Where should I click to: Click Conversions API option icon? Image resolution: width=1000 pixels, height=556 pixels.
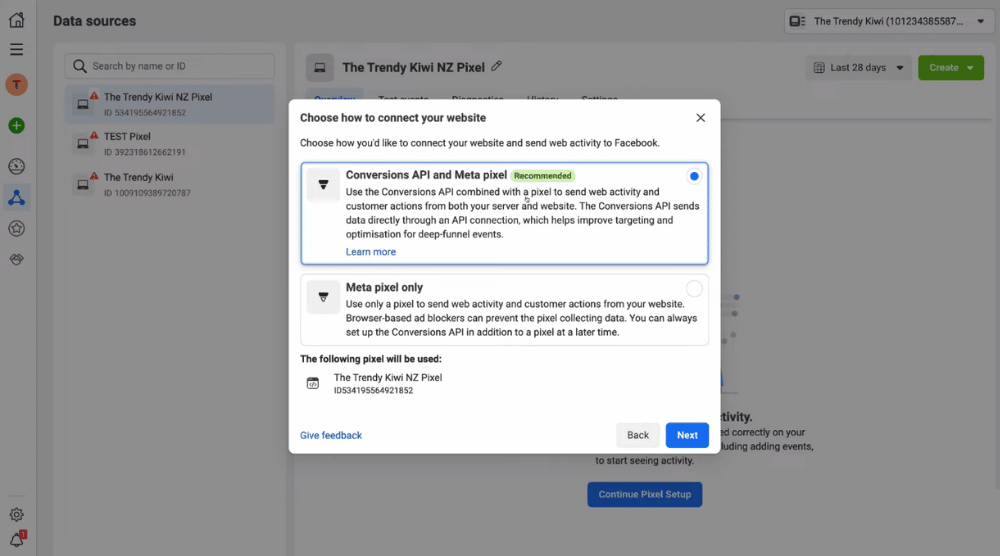323,185
